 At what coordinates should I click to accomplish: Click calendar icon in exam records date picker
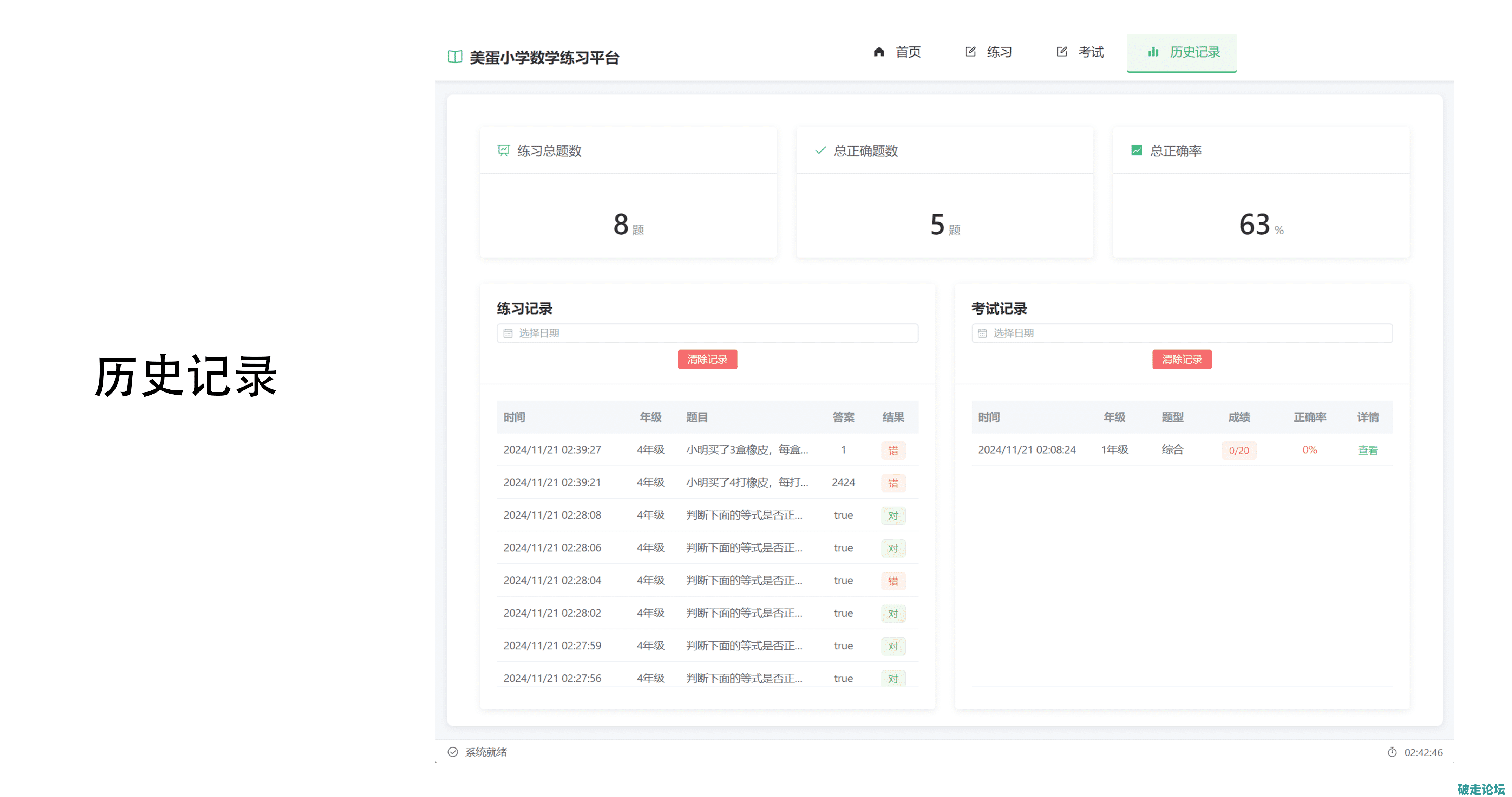[983, 333]
